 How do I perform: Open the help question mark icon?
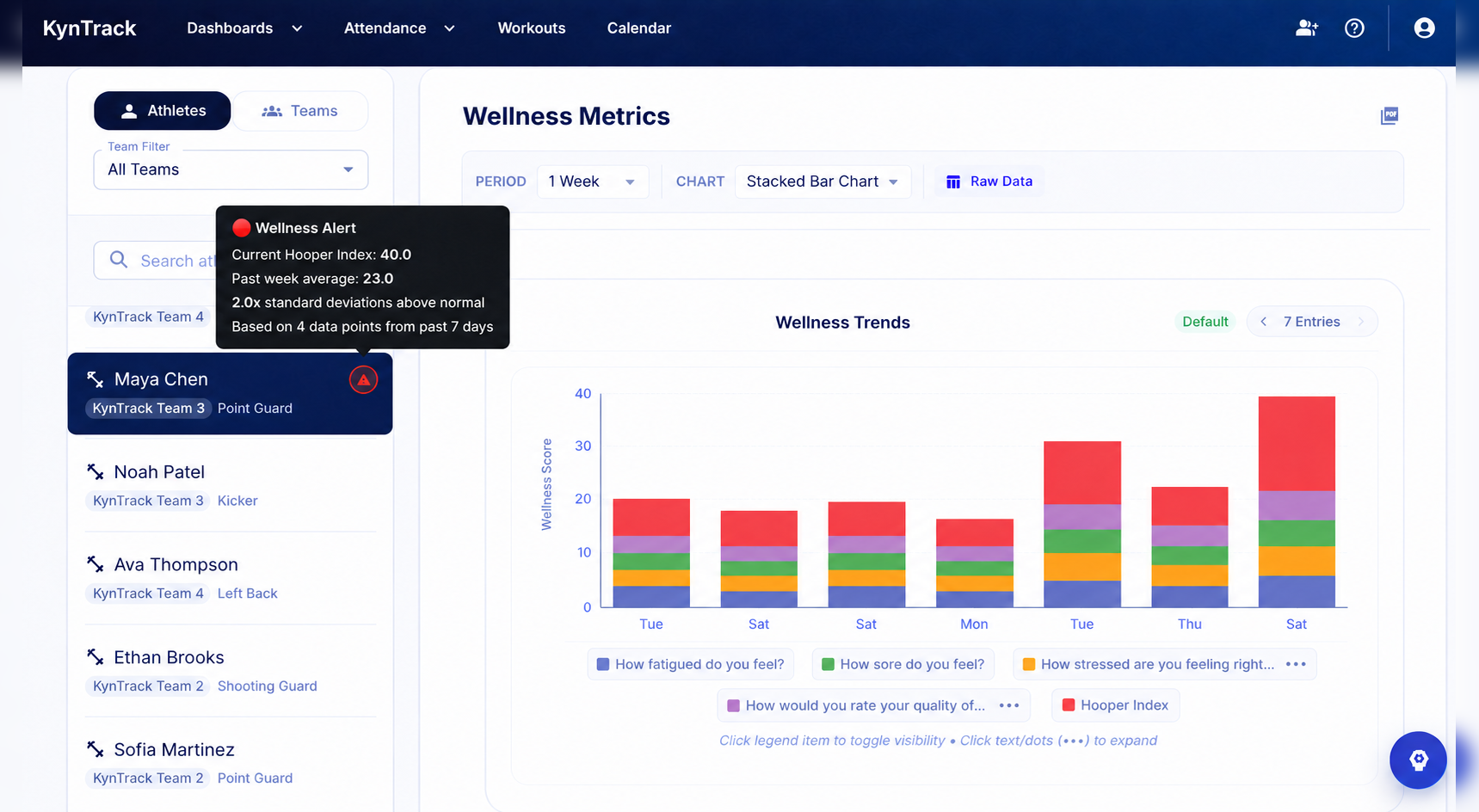[x=1354, y=28]
